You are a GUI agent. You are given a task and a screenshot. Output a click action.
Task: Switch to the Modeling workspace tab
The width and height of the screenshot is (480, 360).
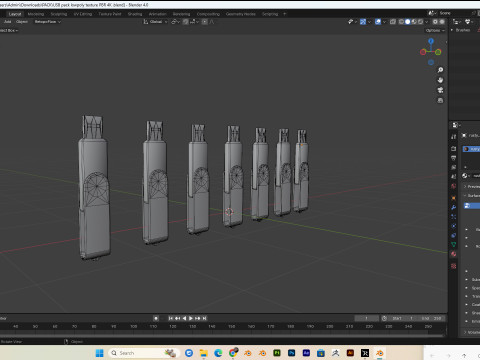36,14
